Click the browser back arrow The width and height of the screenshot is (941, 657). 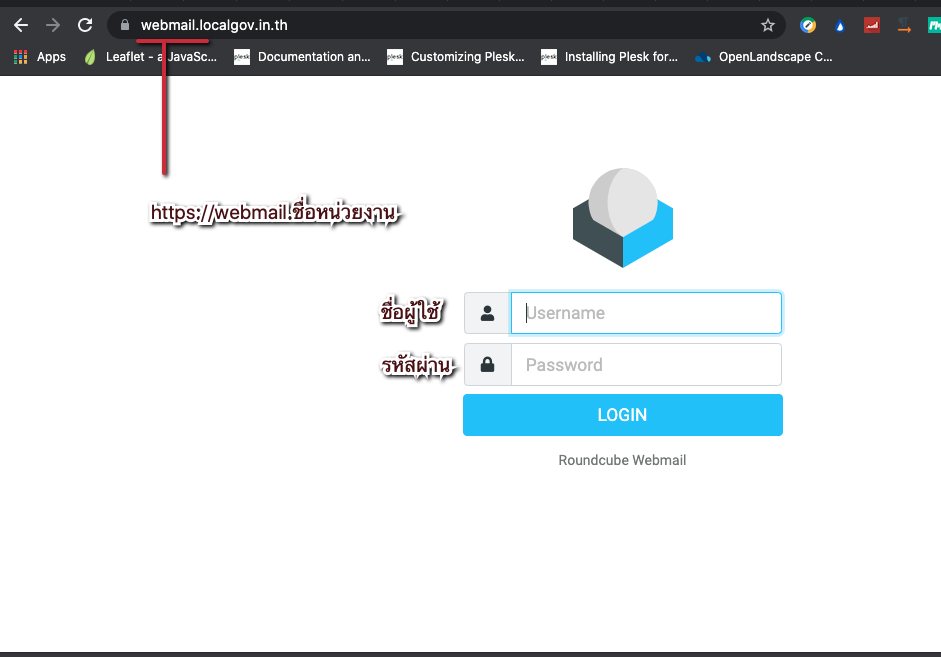21,25
